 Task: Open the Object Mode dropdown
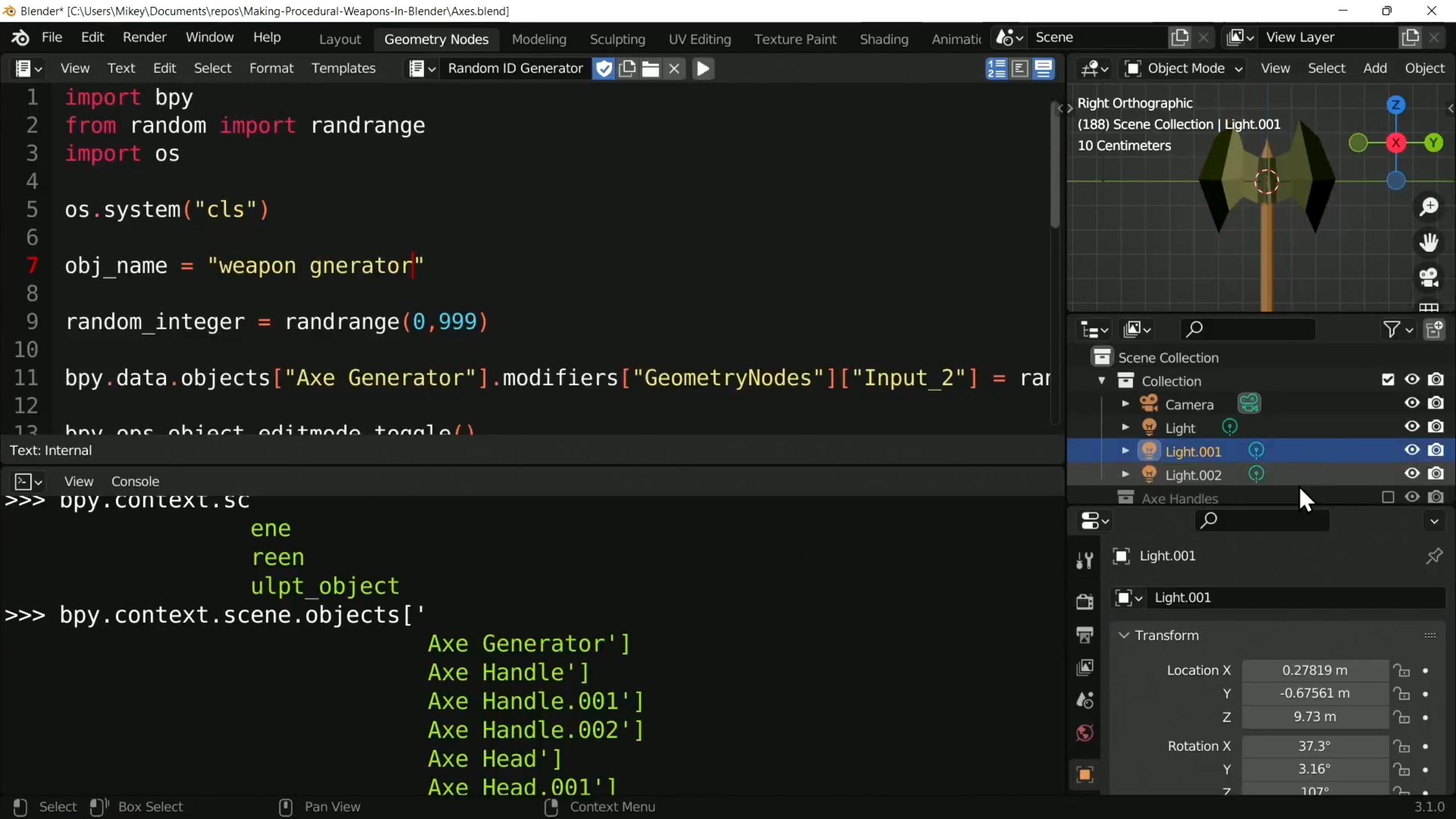click(1184, 69)
